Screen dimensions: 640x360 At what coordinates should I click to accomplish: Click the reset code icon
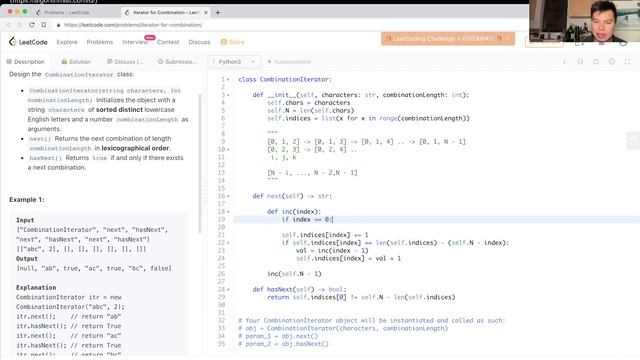click(x=596, y=62)
